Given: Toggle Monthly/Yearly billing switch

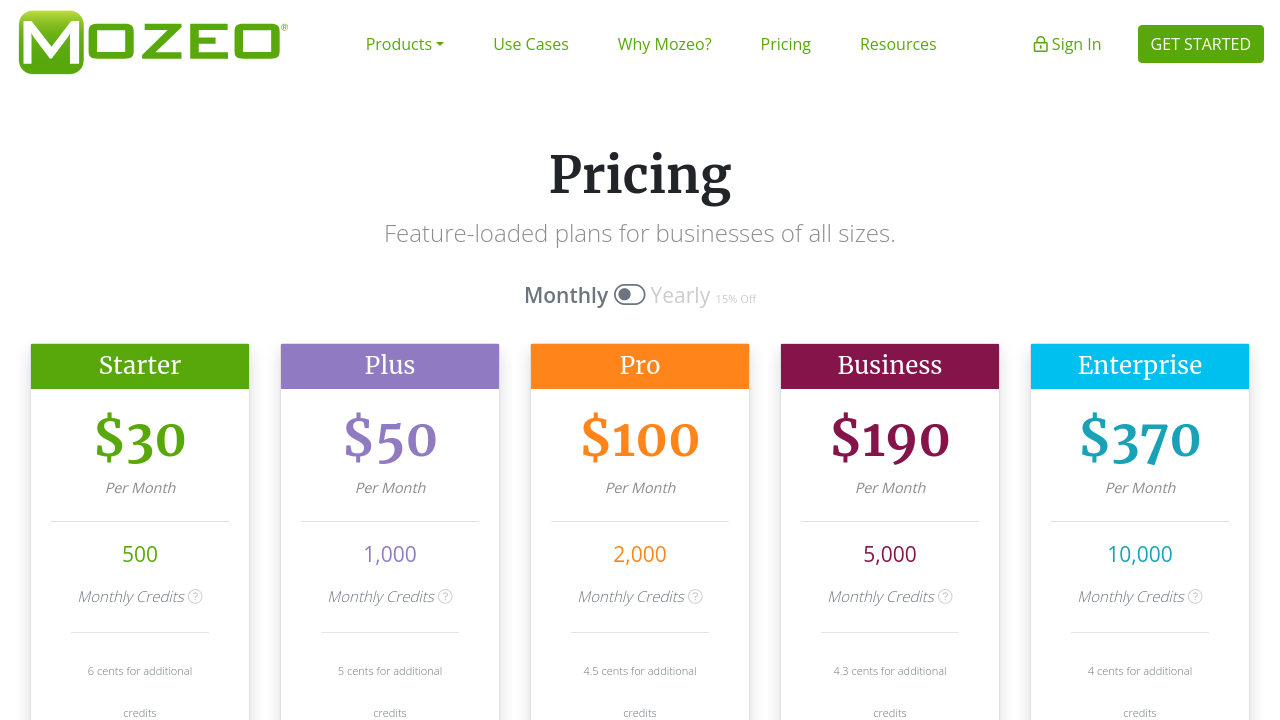Looking at the screenshot, I should 629,294.
